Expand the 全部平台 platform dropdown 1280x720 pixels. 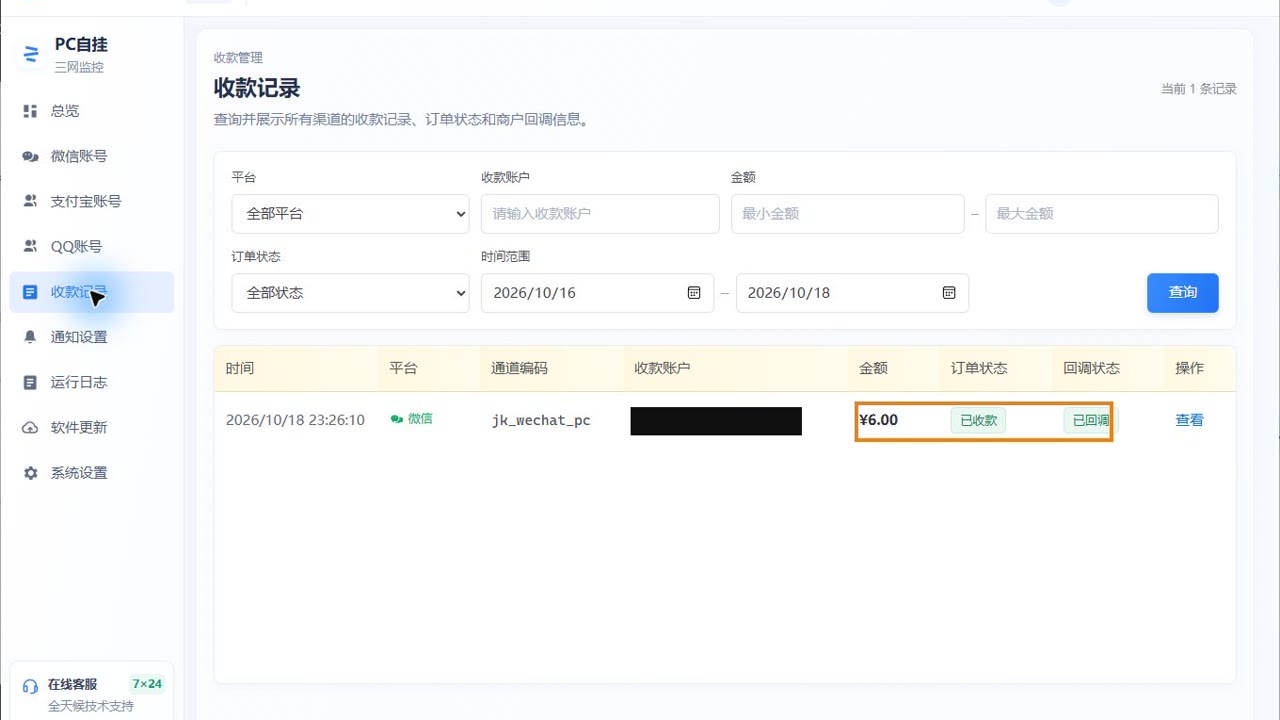click(x=350, y=213)
